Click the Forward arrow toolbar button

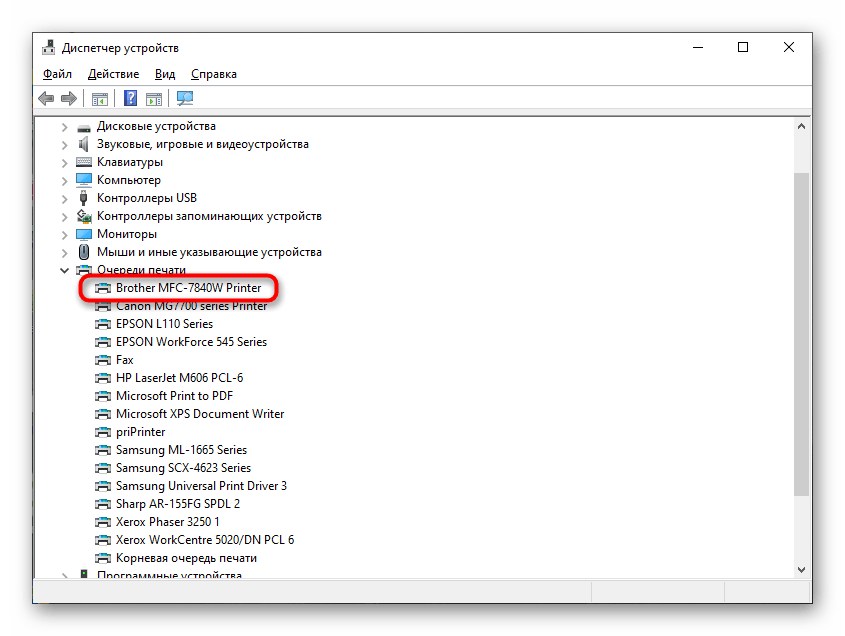69,99
